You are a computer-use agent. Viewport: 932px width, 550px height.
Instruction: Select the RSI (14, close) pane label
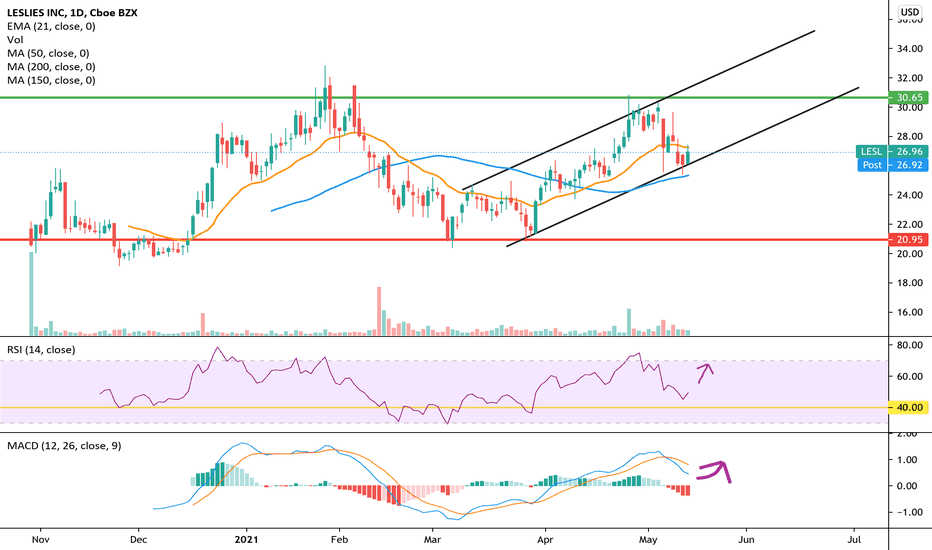click(x=41, y=350)
